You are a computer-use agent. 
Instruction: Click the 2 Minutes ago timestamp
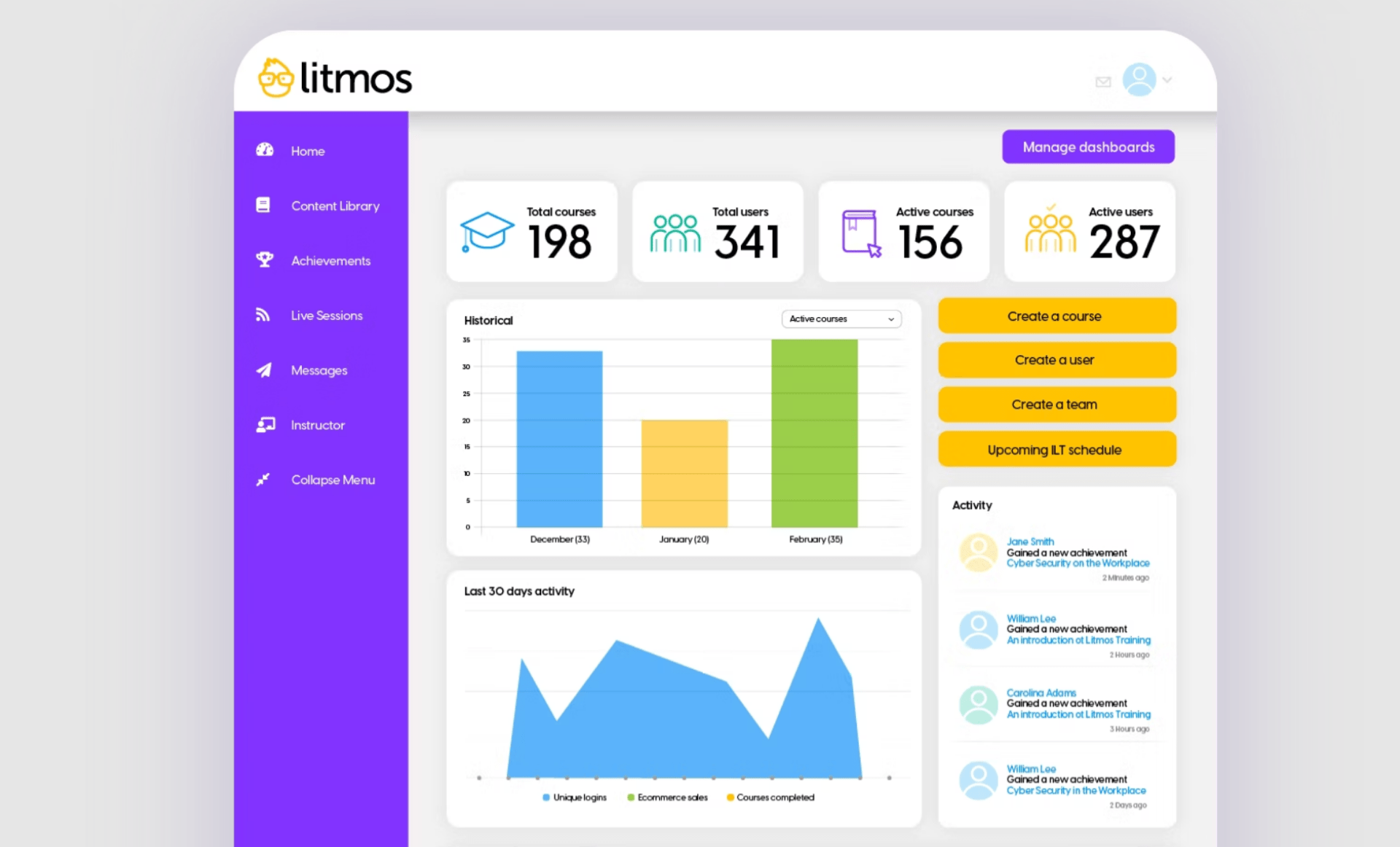click(x=1125, y=578)
